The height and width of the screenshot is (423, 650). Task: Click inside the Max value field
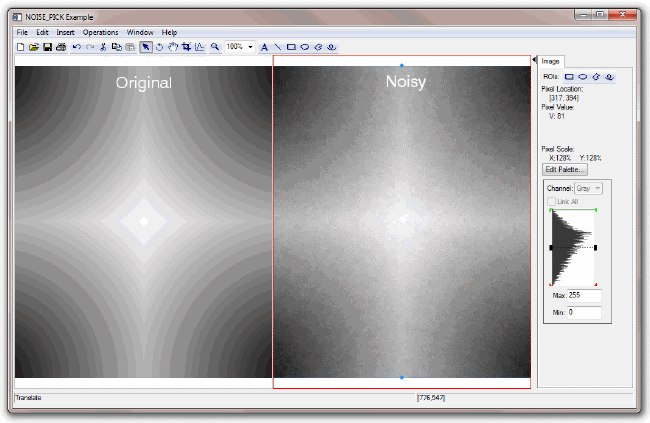tap(584, 296)
